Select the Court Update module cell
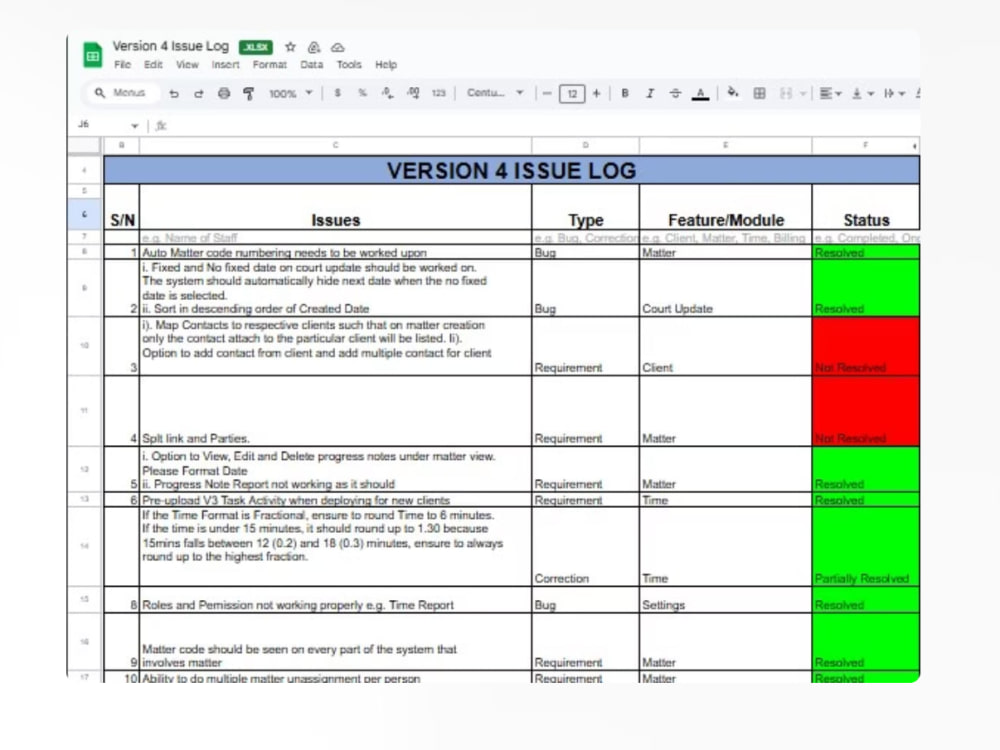The image size is (1000, 750). pyautogui.click(x=726, y=288)
